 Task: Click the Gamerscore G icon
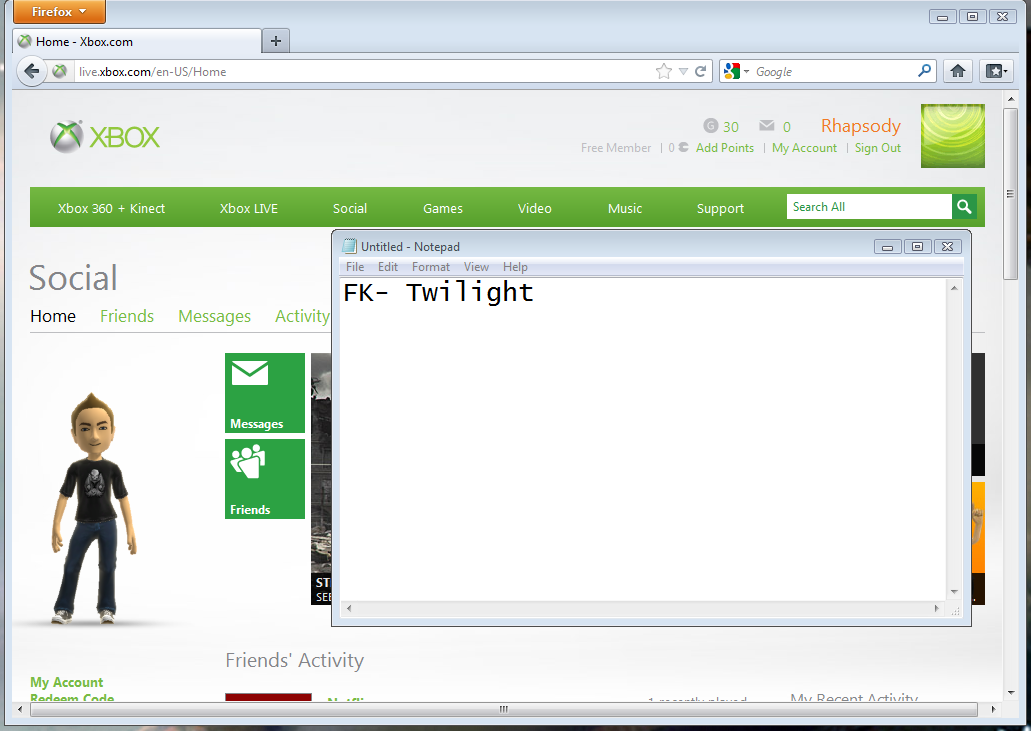pyautogui.click(x=710, y=126)
